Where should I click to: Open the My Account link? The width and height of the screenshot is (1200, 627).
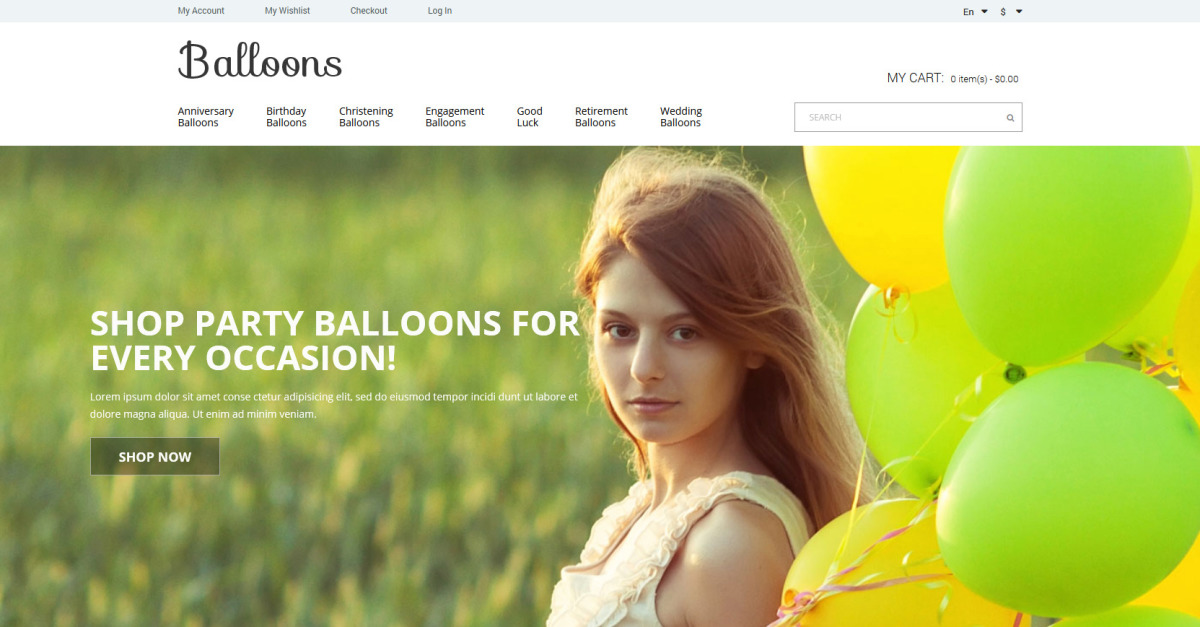pos(201,11)
